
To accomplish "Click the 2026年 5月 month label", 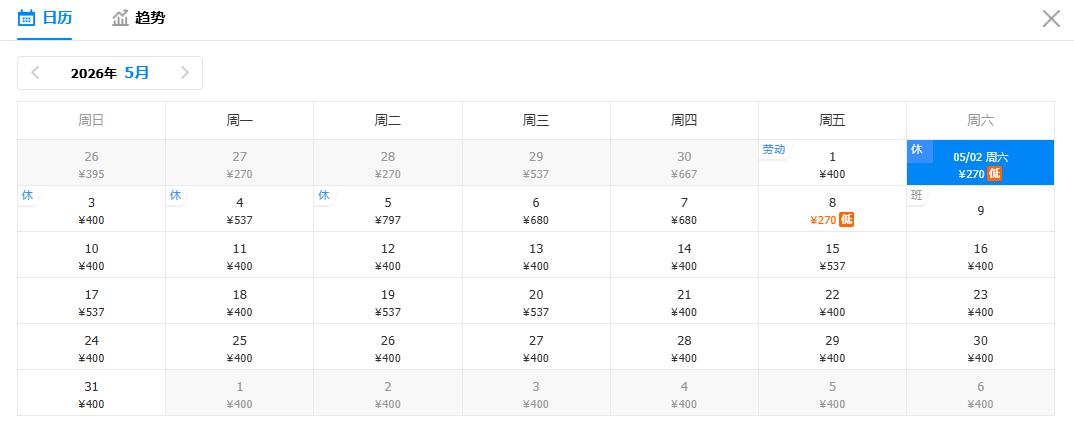I will [x=110, y=73].
